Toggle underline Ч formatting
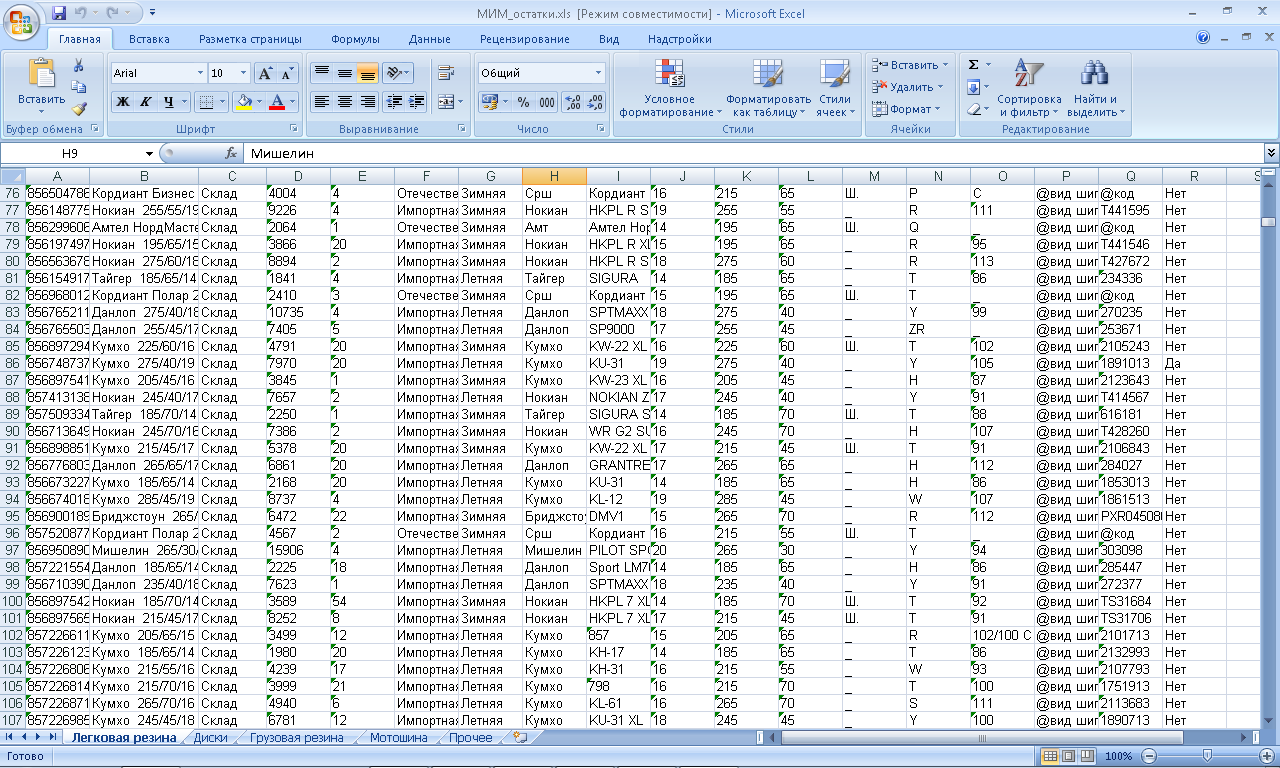 coord(168,101)
